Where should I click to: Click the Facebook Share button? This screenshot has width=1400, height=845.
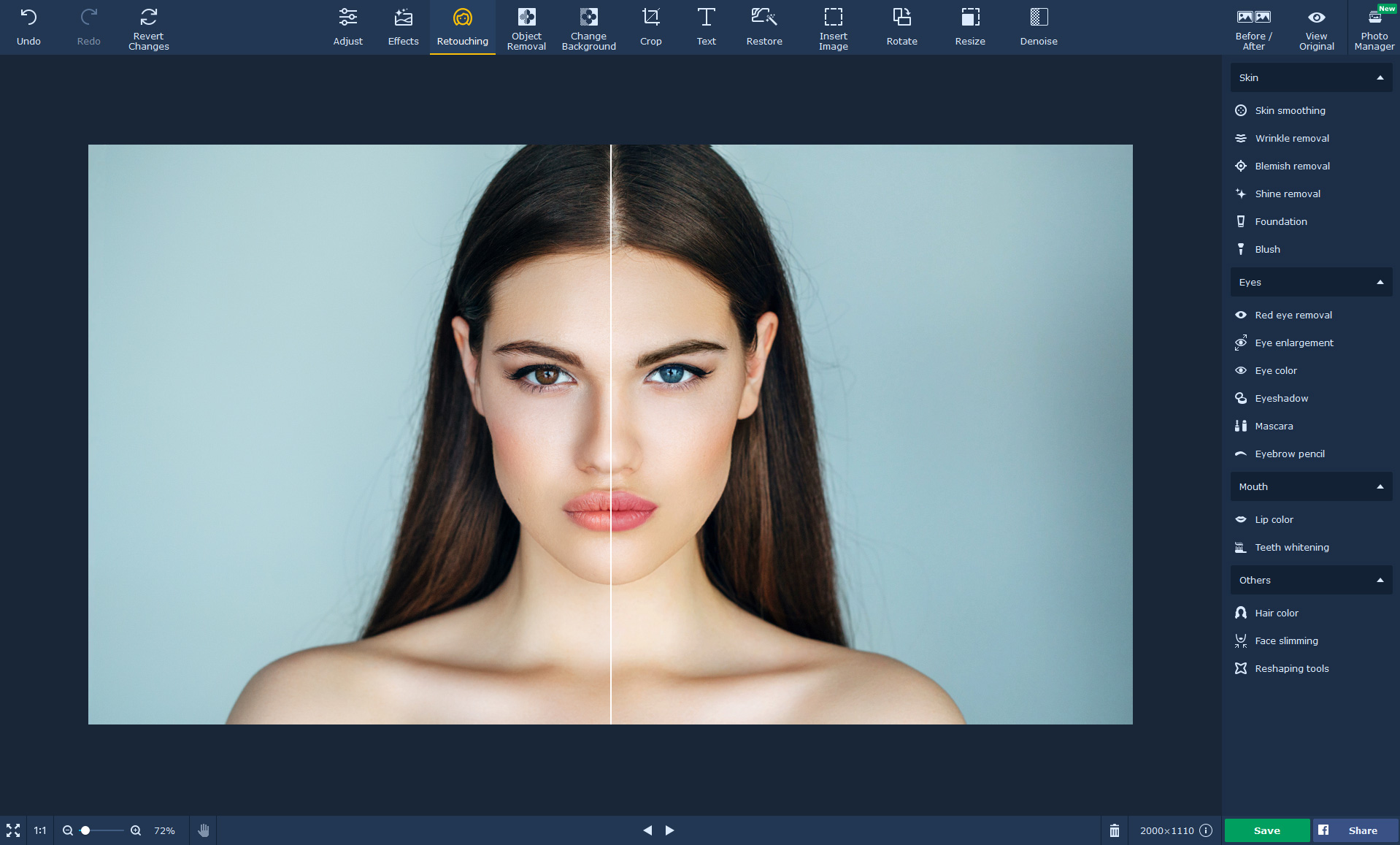click(x=1355, y=830)
